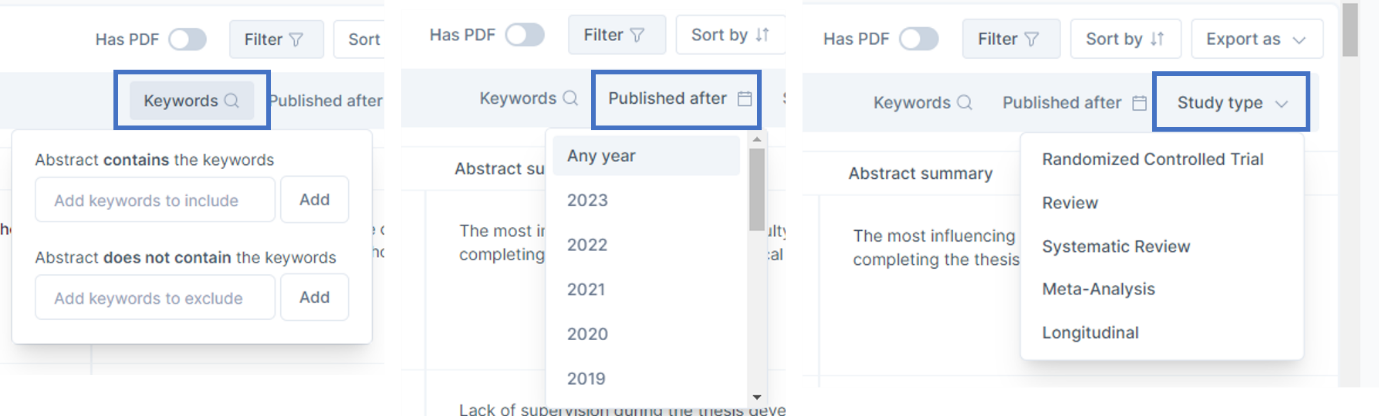Image resolution: width=1379 pixels, height=416 pixels.
Task: Toggle the Has PDF switch in the left panel
Action: 187,40
